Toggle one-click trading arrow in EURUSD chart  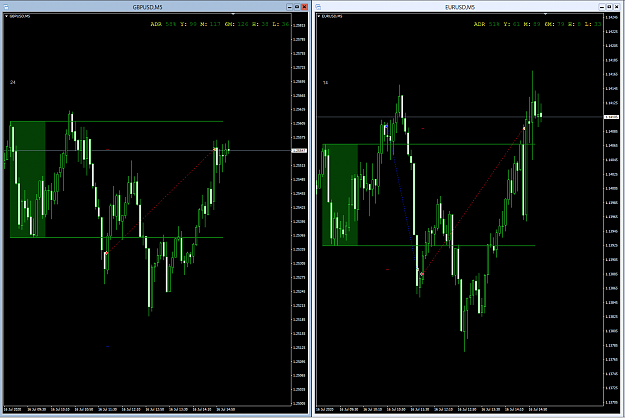pyautogui.click(x=319, y=16)
